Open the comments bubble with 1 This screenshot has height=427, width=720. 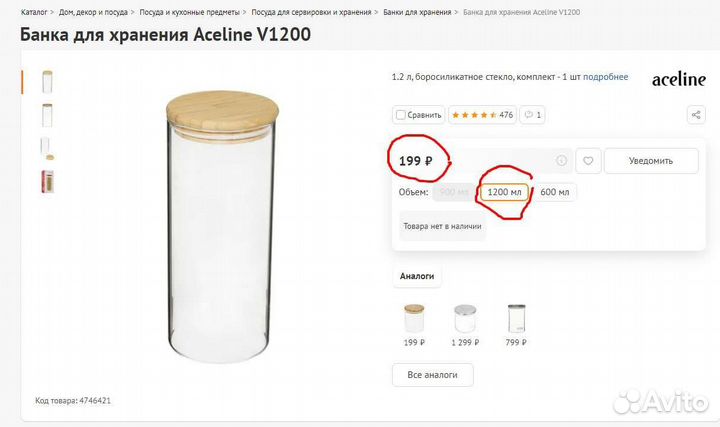click(534, 115)
